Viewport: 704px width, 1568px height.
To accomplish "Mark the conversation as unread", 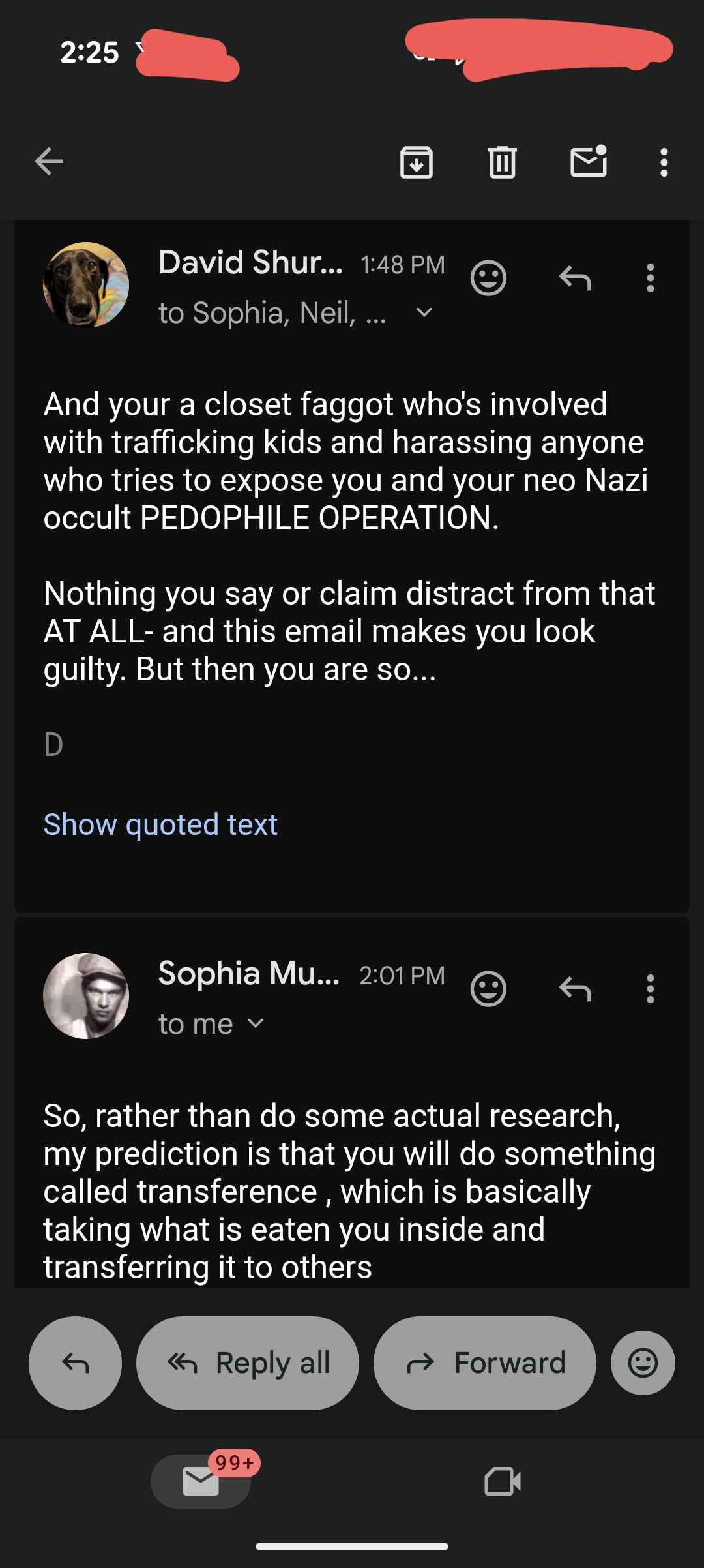I will pyautogui.click(x=589, y=162).
